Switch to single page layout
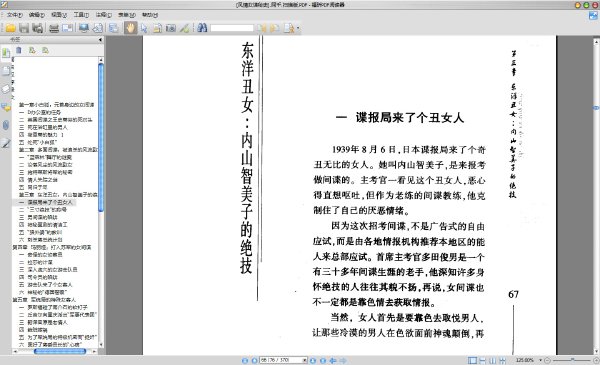Viewport: 600px width, 365px height. coord(473,360)
